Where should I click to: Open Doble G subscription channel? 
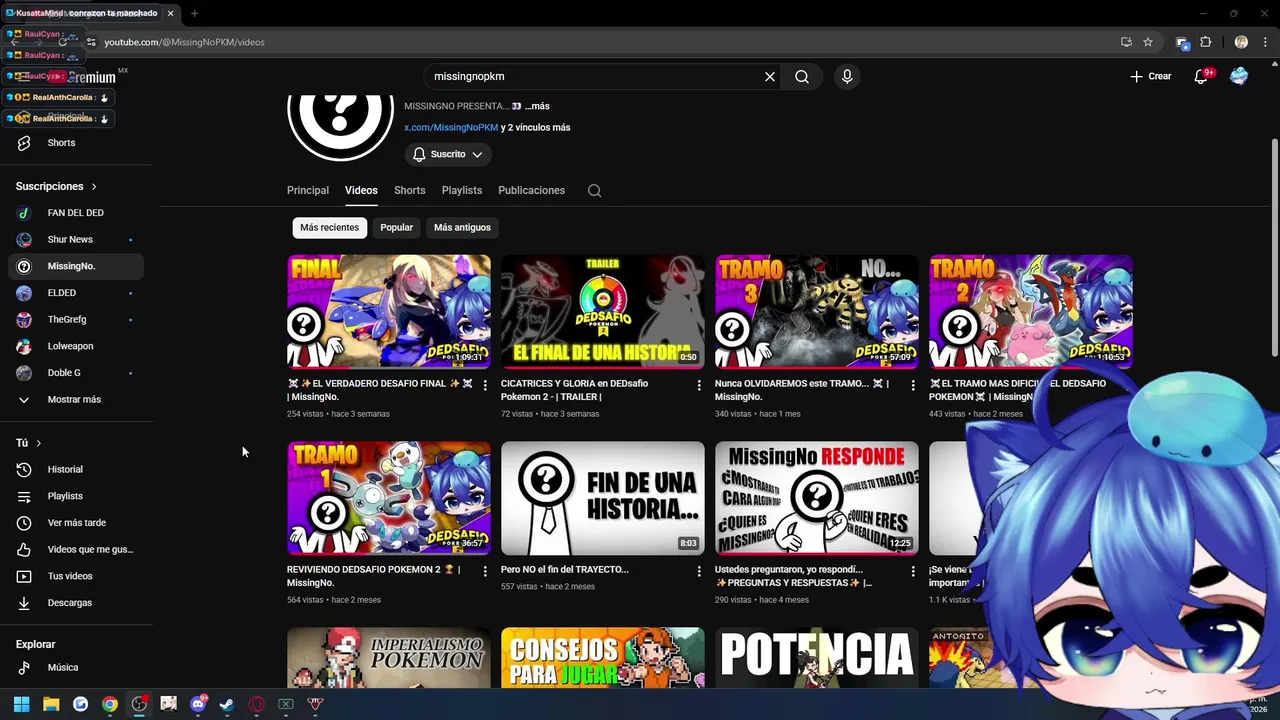coord(76,373)
